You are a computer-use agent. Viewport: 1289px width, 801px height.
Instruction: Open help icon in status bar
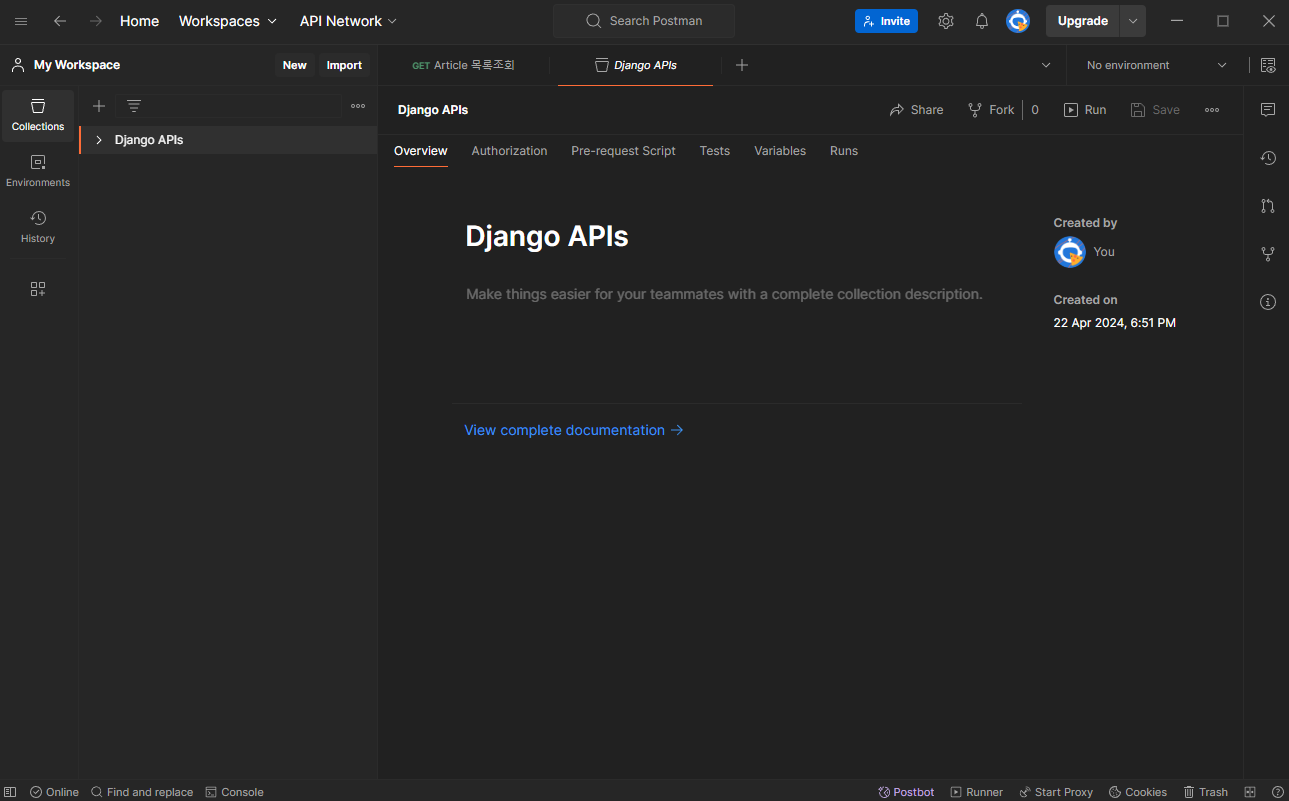[x=1277, y=792]
